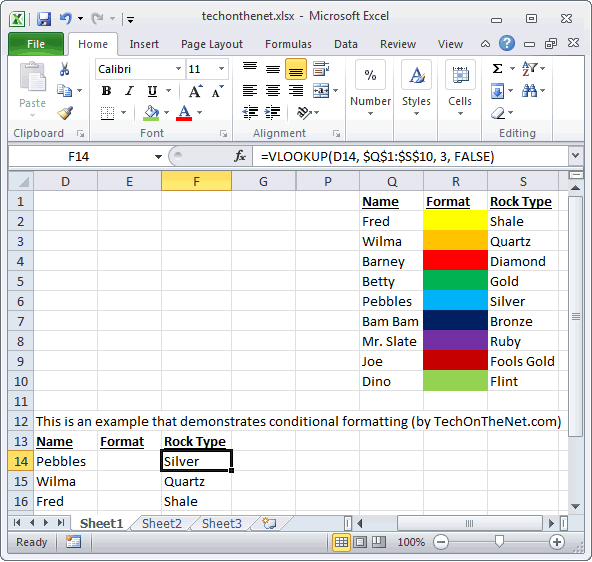Expand the Cells group dropdown
Image resolution: width=592 pixels, height=562 pixels.
click(460, 114)
